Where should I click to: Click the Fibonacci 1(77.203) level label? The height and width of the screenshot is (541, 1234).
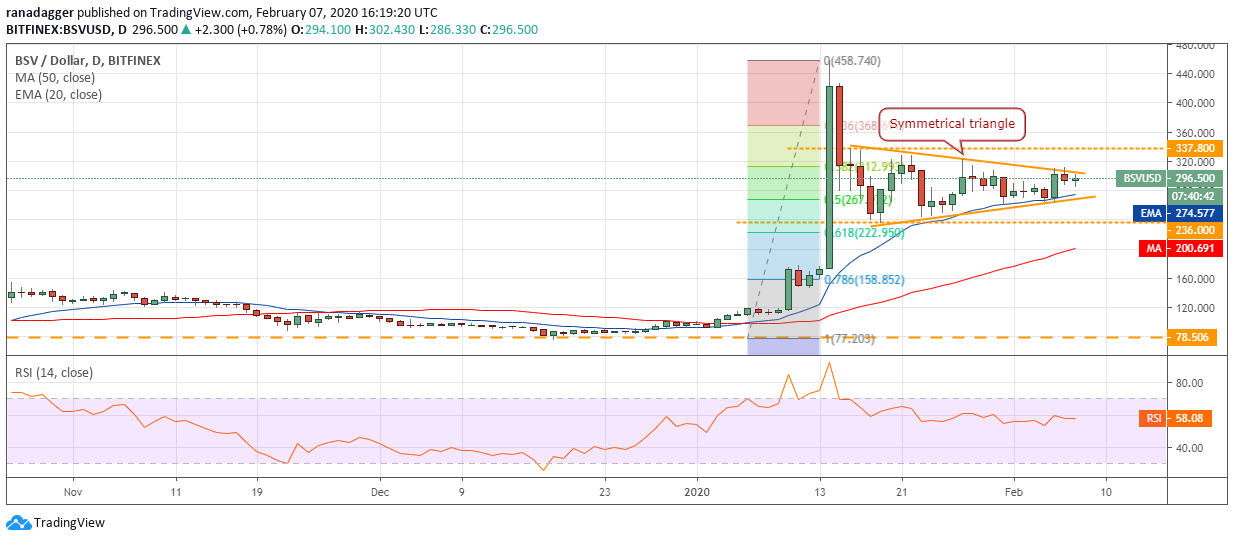pyautogui.click(x=849, y=339)
